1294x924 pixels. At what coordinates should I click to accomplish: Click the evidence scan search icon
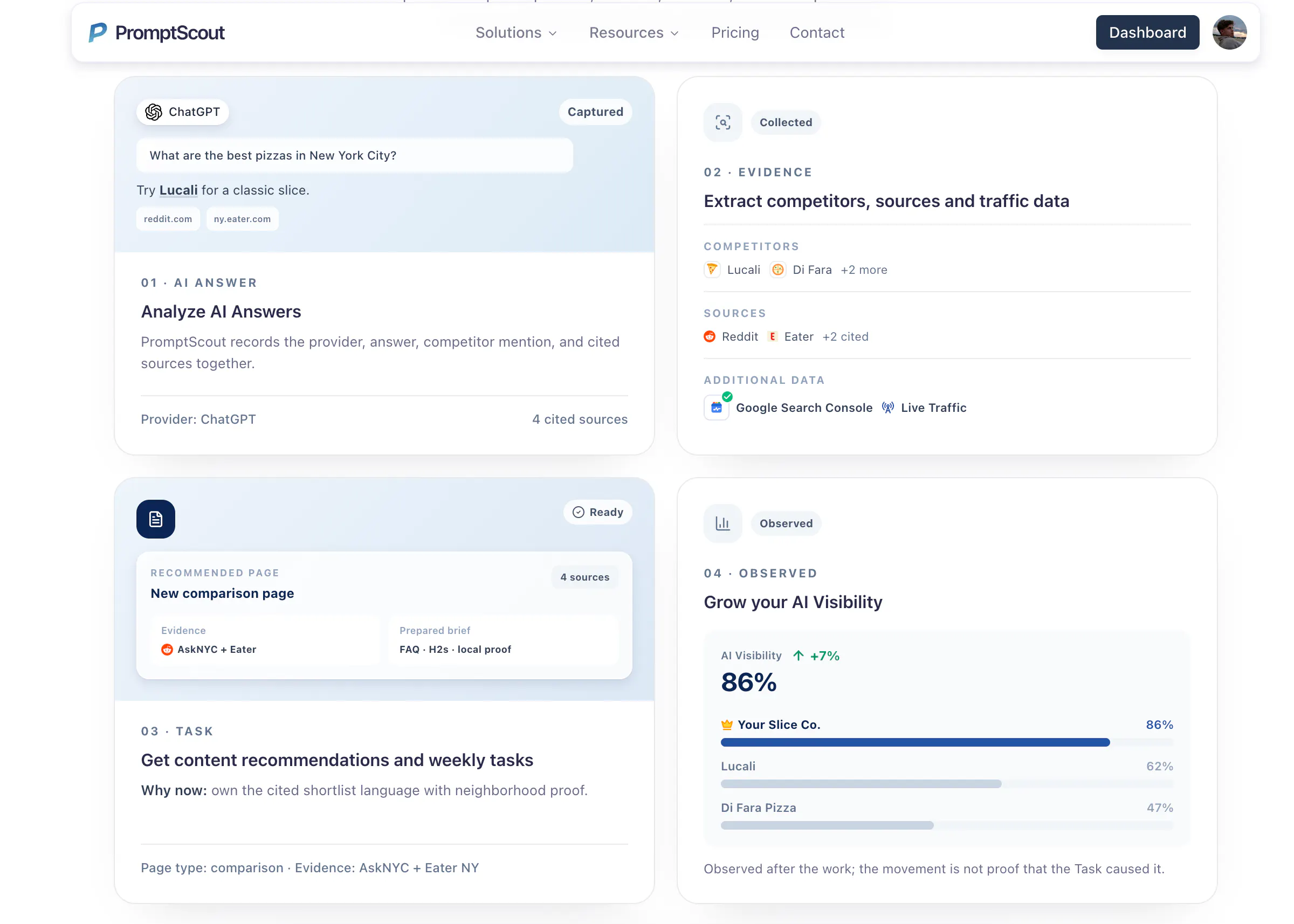[722, 122]
